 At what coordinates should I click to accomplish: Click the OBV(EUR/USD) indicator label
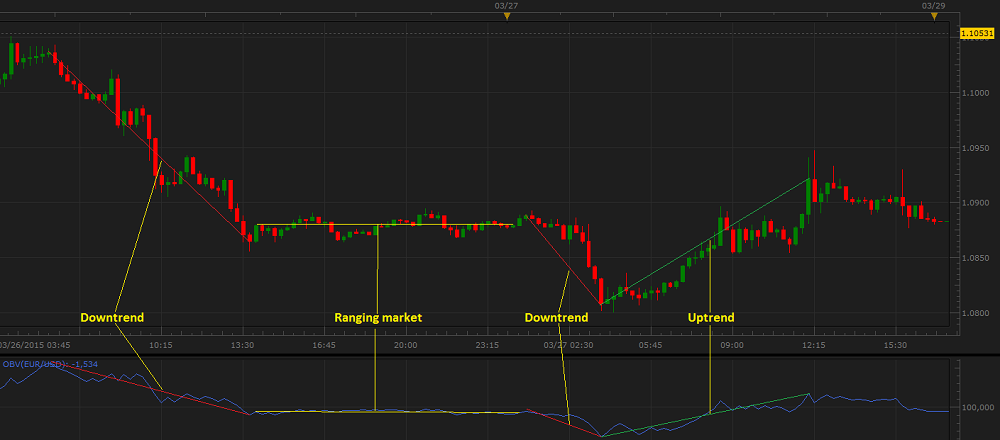[x=50, y=364]
